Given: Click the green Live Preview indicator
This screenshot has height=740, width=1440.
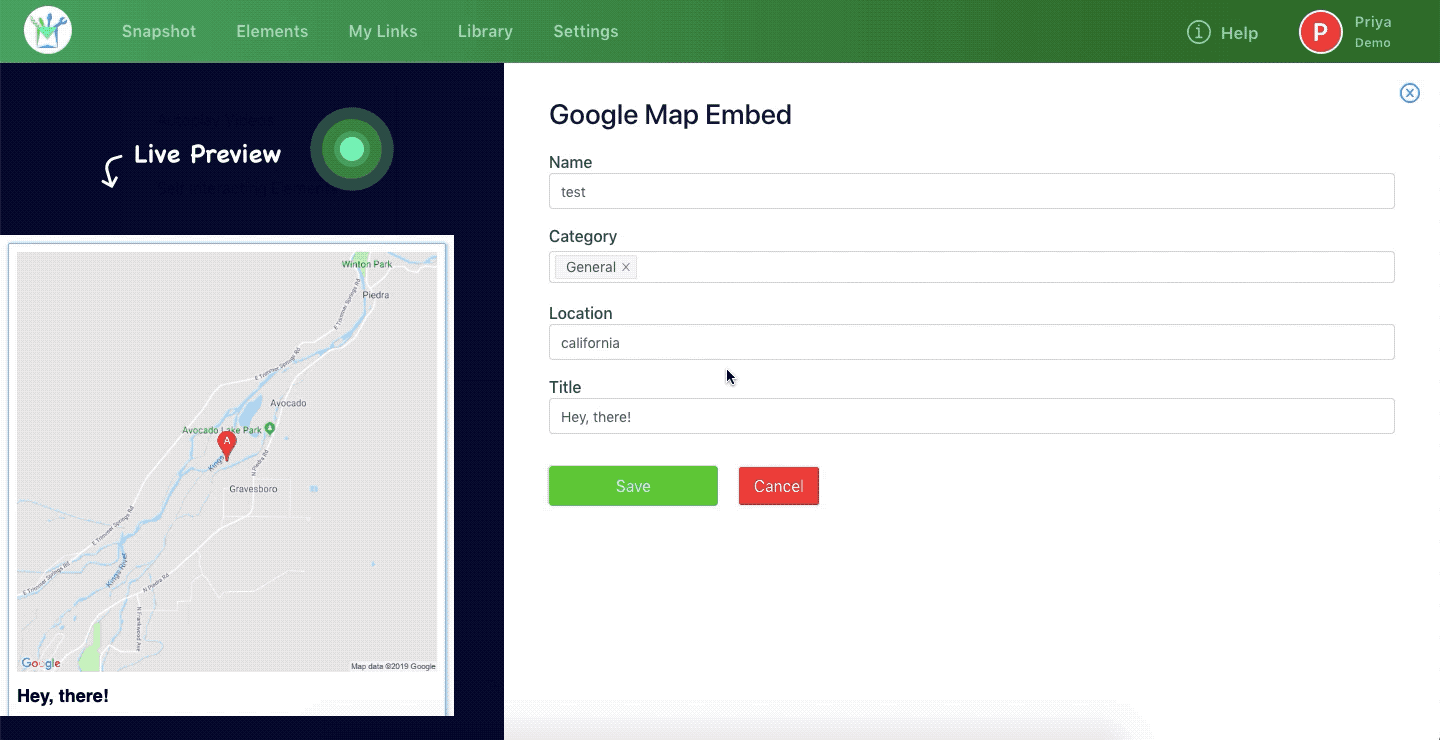Looking at the screenshot, I should [352, 149].
